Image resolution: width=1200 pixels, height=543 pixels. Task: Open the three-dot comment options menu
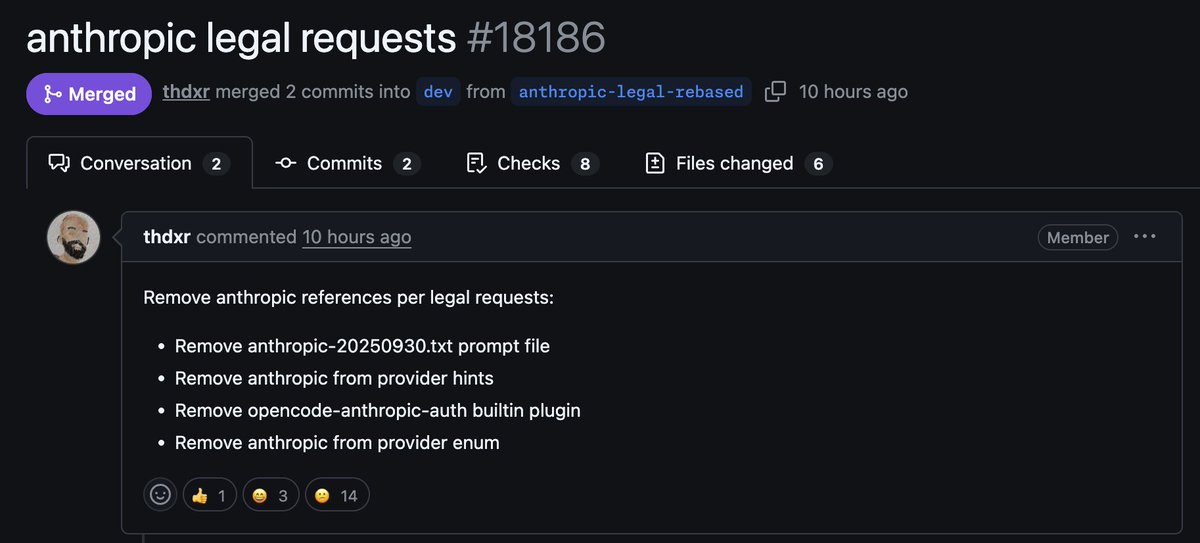pyautogui.click(x=1144, y=237)
